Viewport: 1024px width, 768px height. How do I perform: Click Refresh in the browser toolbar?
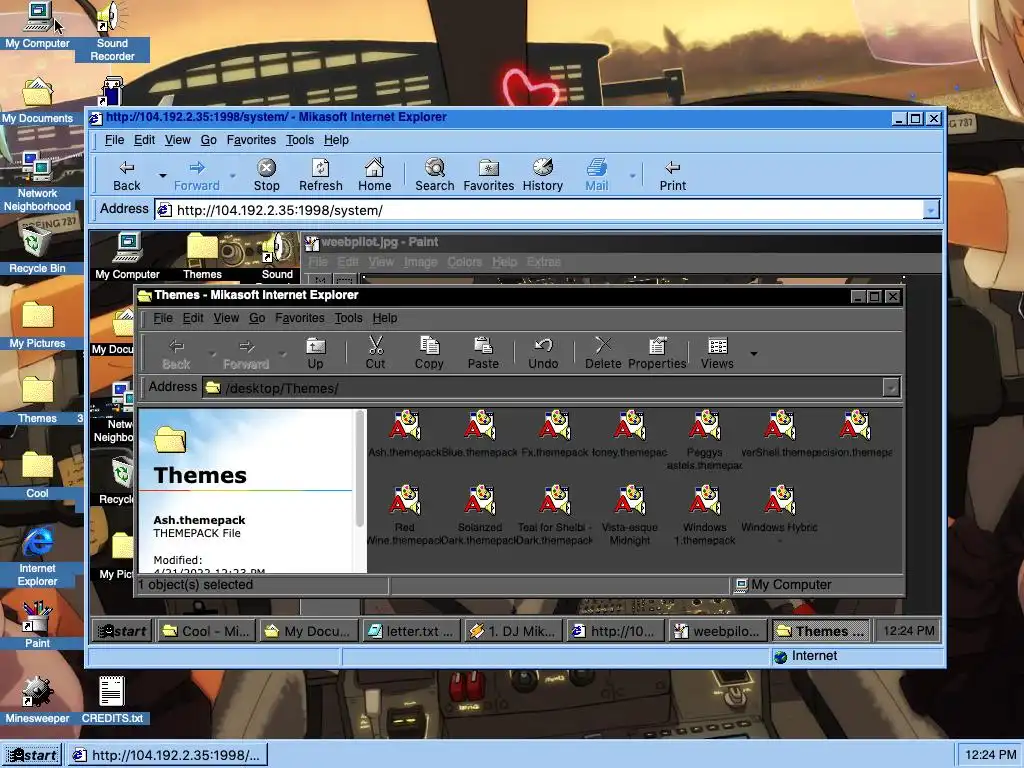pyautogui.click(x=320, y=175)
